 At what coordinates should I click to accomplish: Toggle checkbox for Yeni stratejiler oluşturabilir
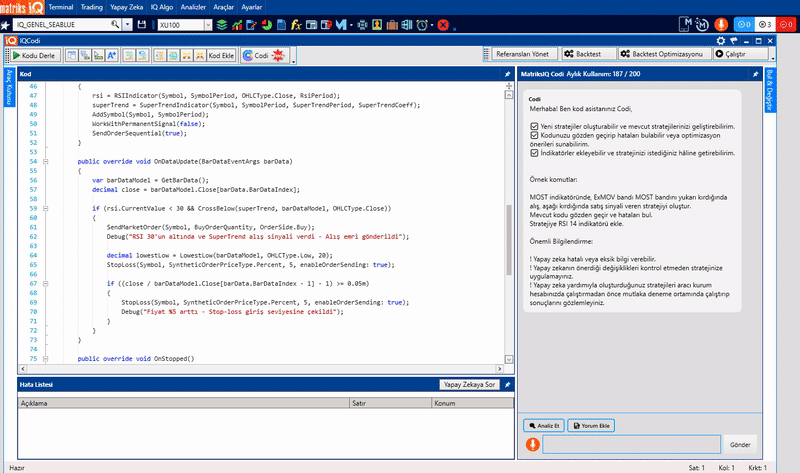click(x=534, y=126)
